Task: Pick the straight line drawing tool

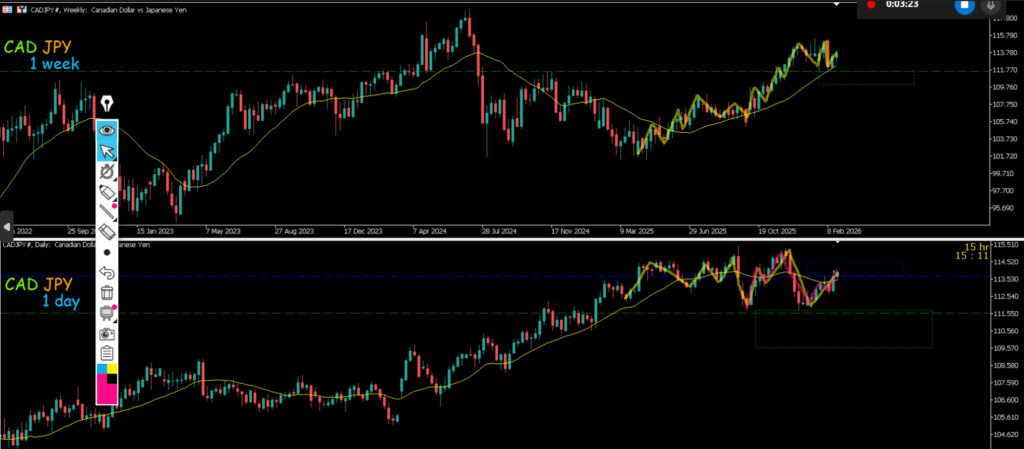Action: 107,211
